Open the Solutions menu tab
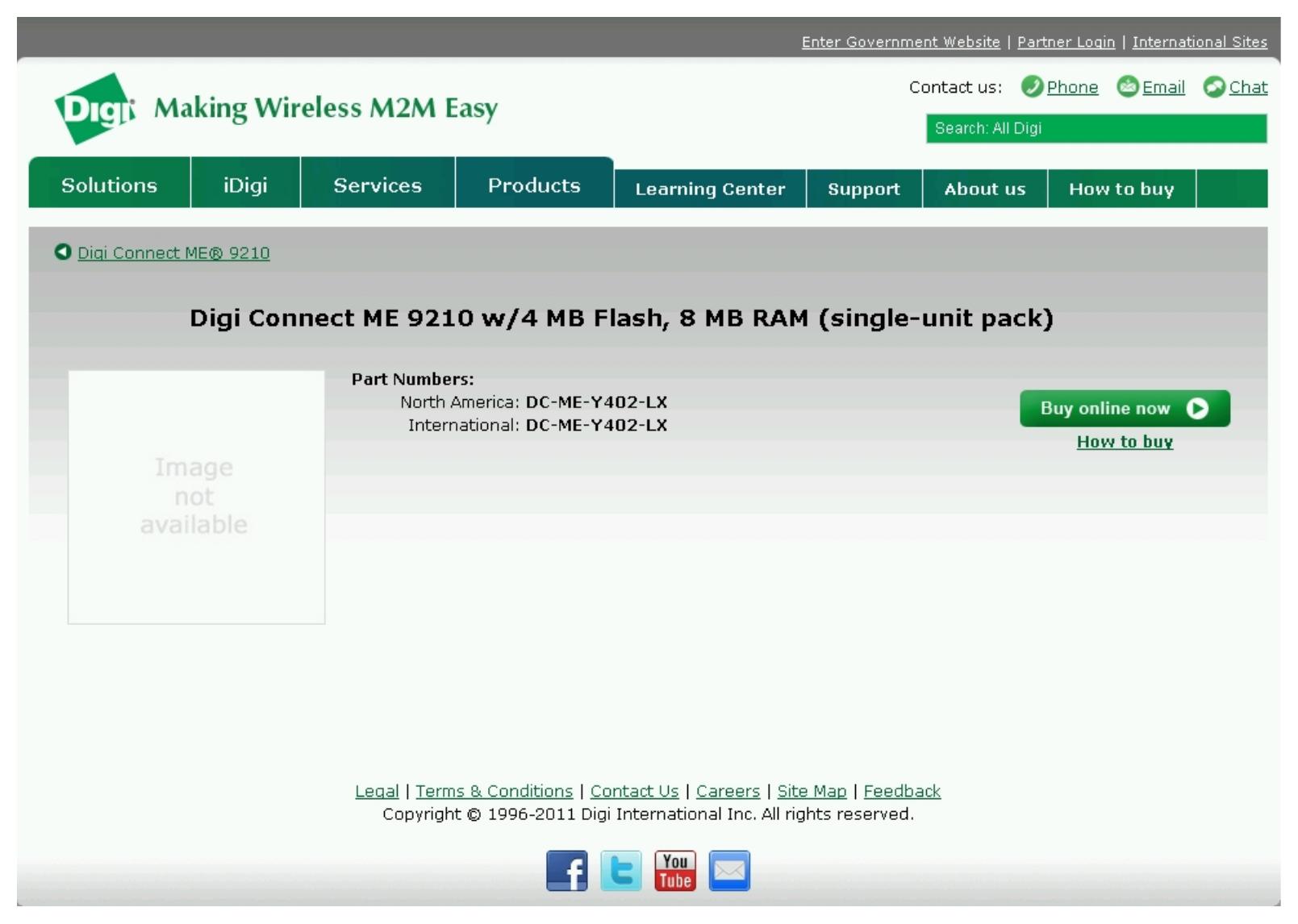This screenshot has width=1298, height=924. (110, 185)
